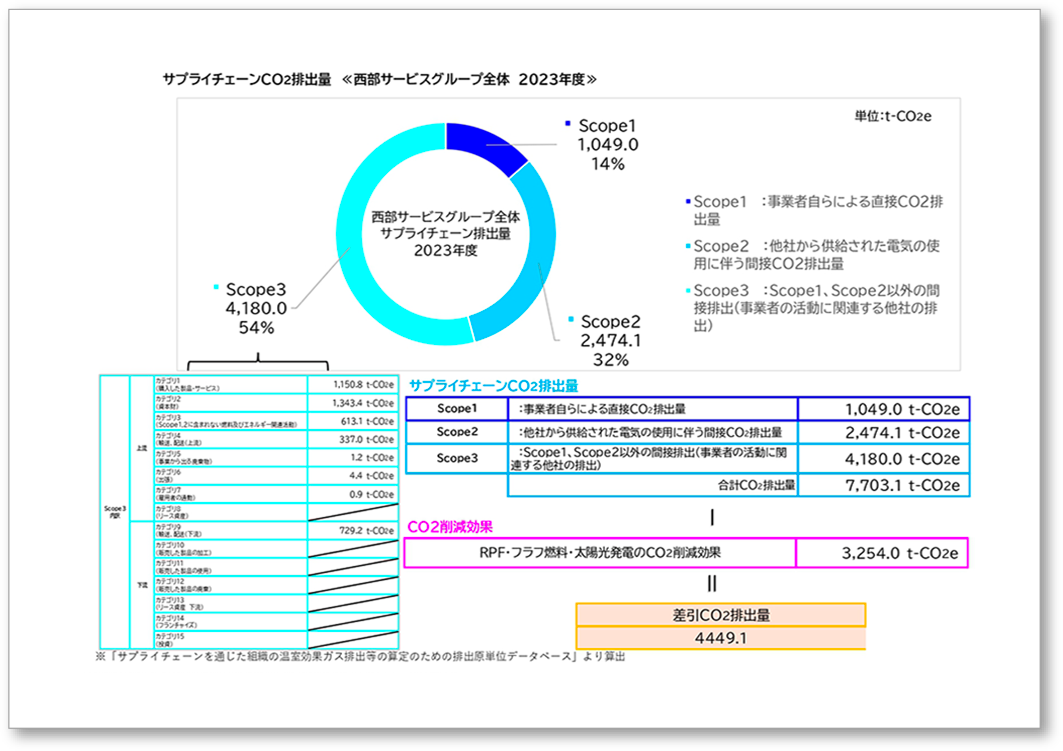Click the "カテゴリ14 (フランチャイズ)" row label

(230, 622)
